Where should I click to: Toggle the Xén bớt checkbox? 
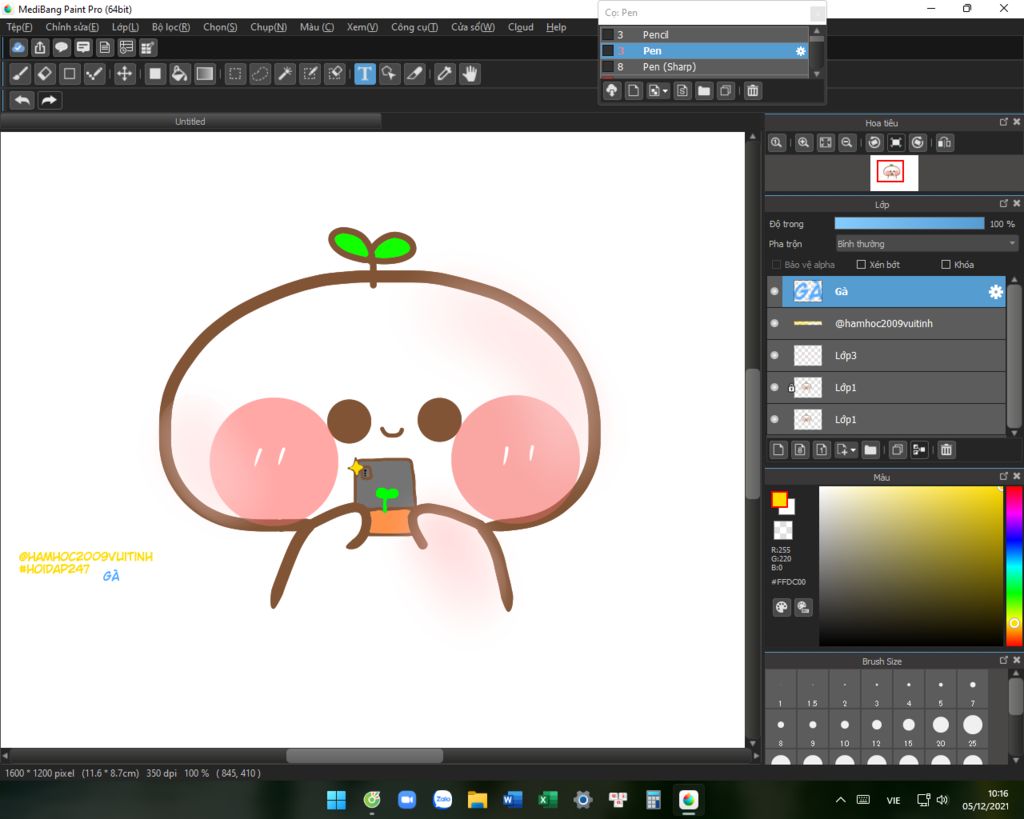click(861, 265)
